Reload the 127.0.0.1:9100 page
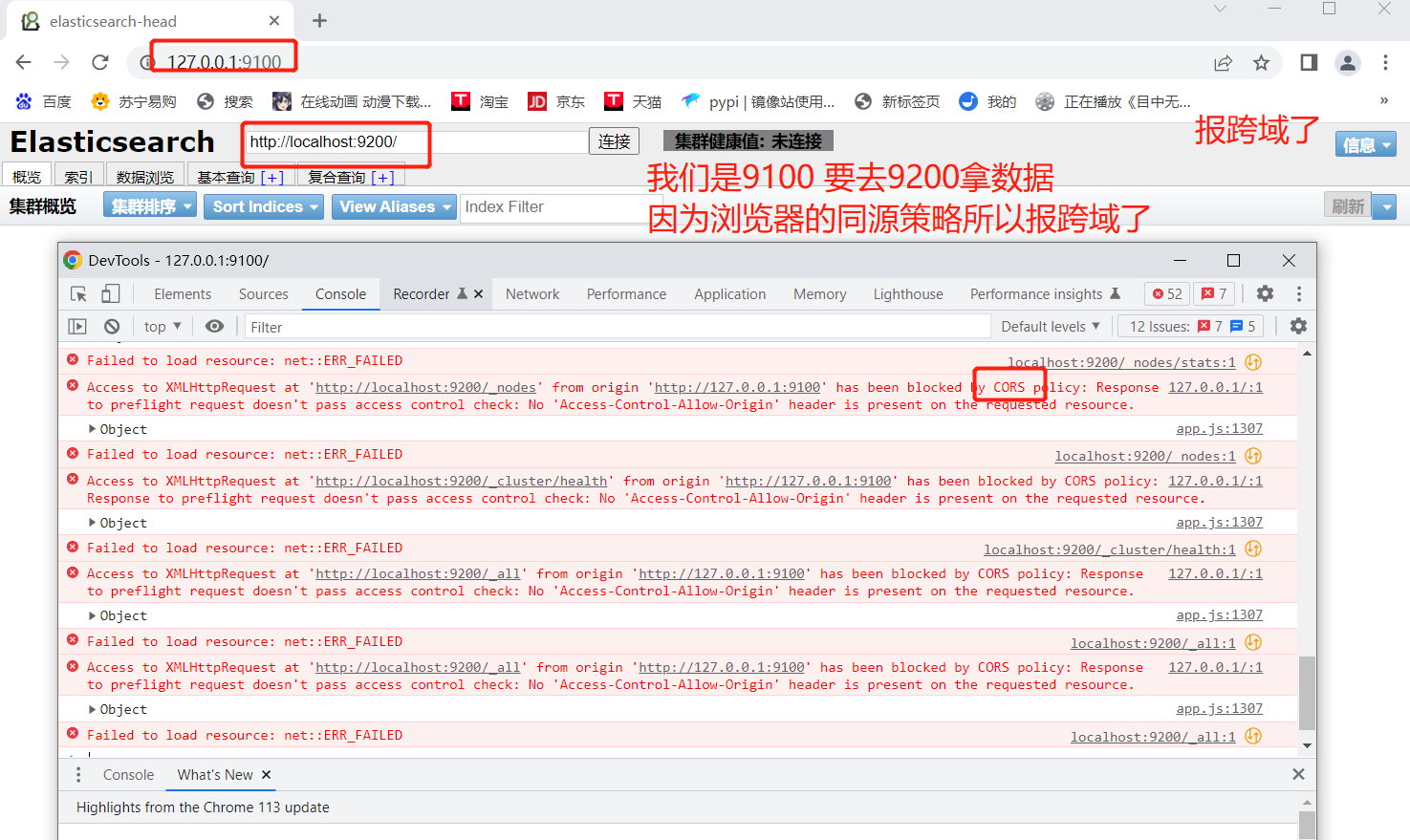Image resolution: width=1410 pixels, height=840 pixels. point(100,62)
